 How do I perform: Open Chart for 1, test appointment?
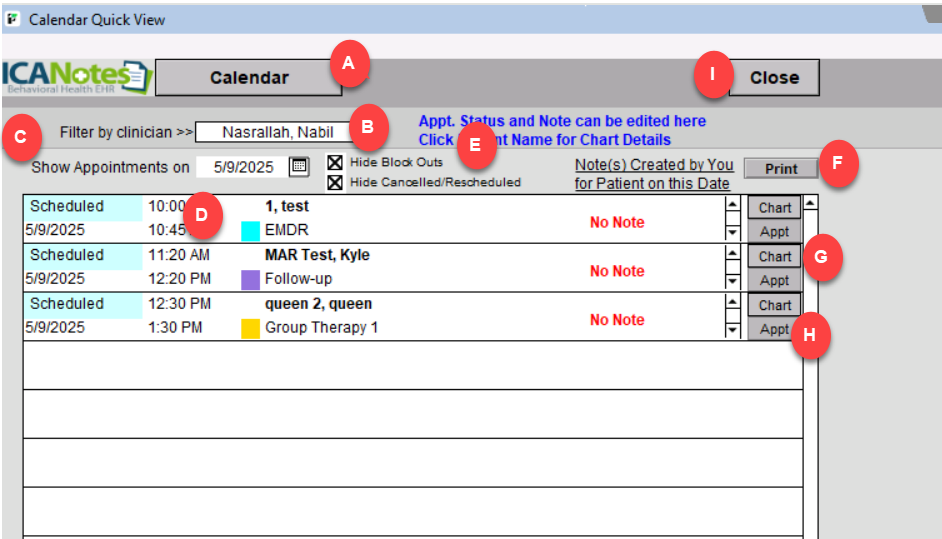click(774, 207)
